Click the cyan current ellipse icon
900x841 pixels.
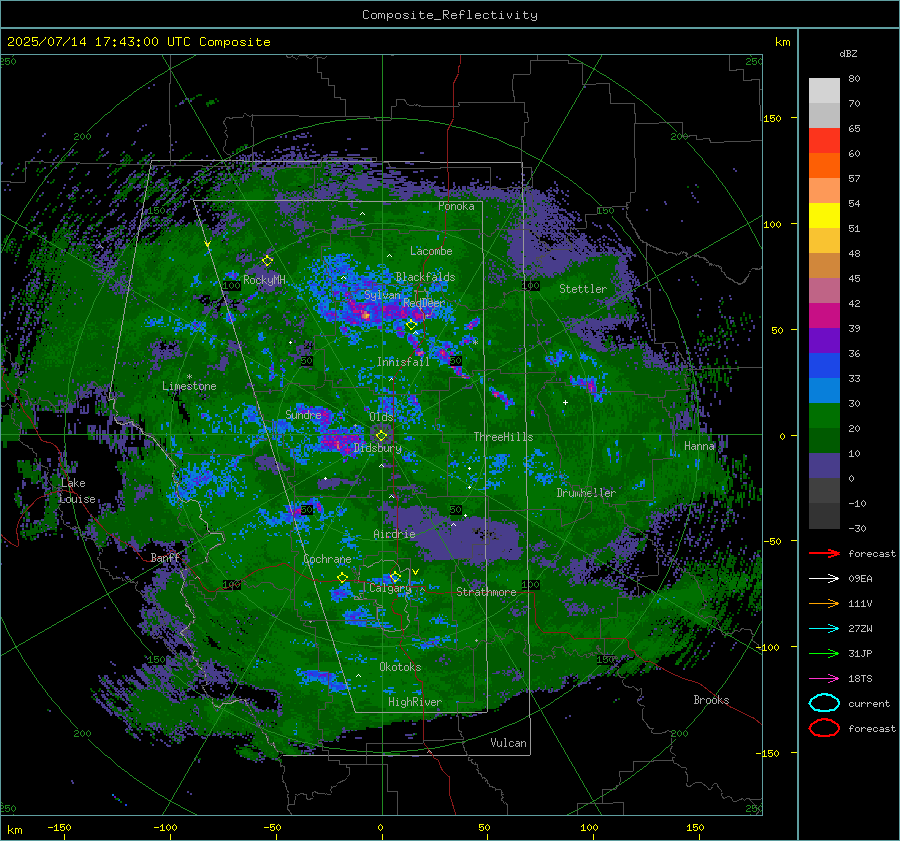[x=824, y=703]
